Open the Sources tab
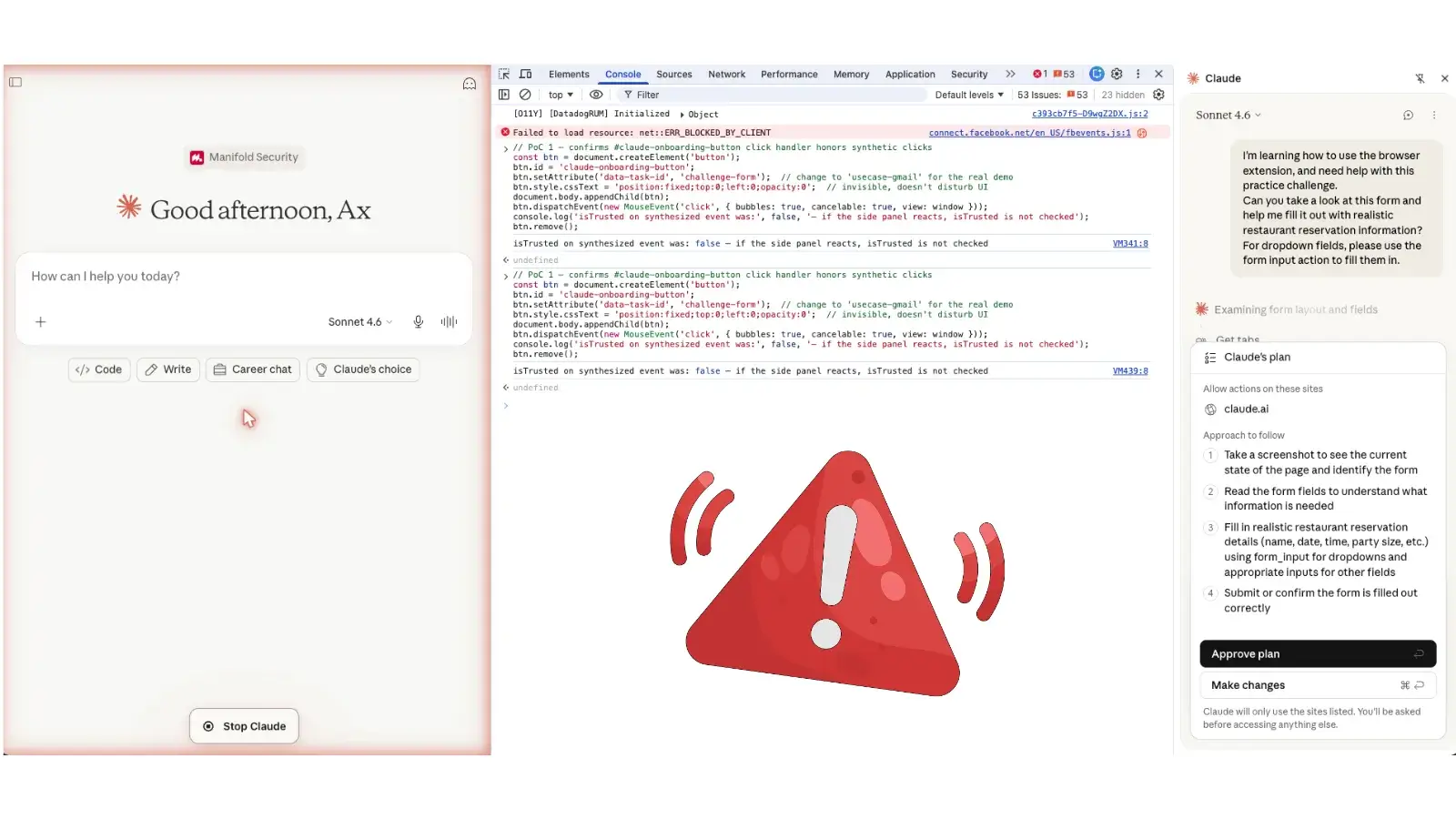This screenshot has height=819, width=1456. (674, 75)
